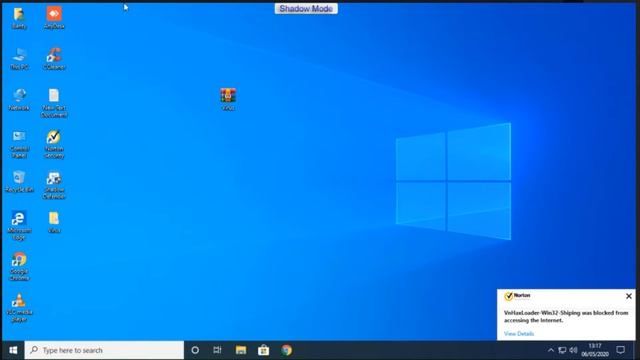The image size is (640, 360).
Task: Select the Microsoft Edge desktop shortcut
Action: (19, 225)
